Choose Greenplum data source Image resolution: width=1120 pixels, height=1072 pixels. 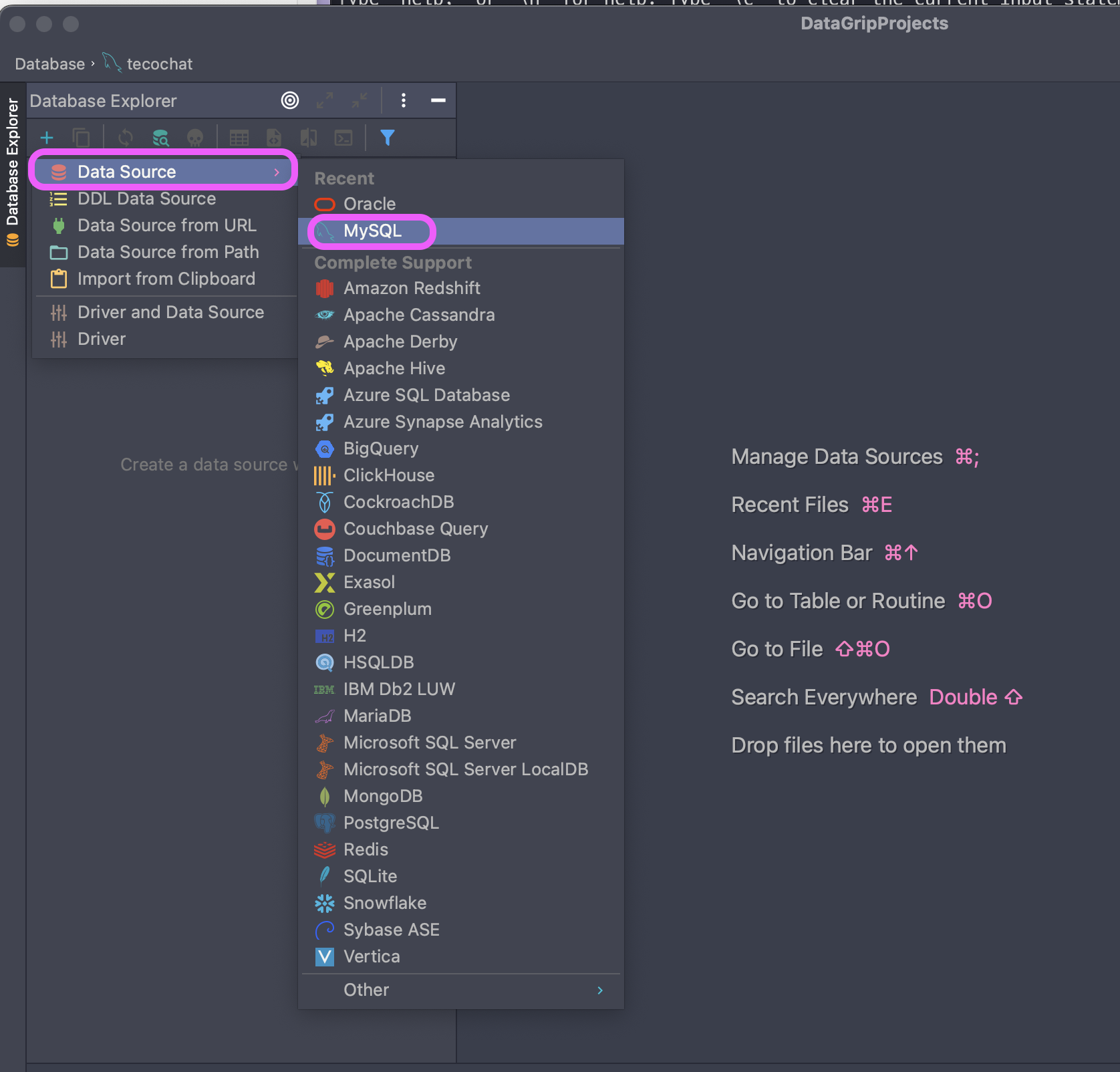[x=461, y=609]
